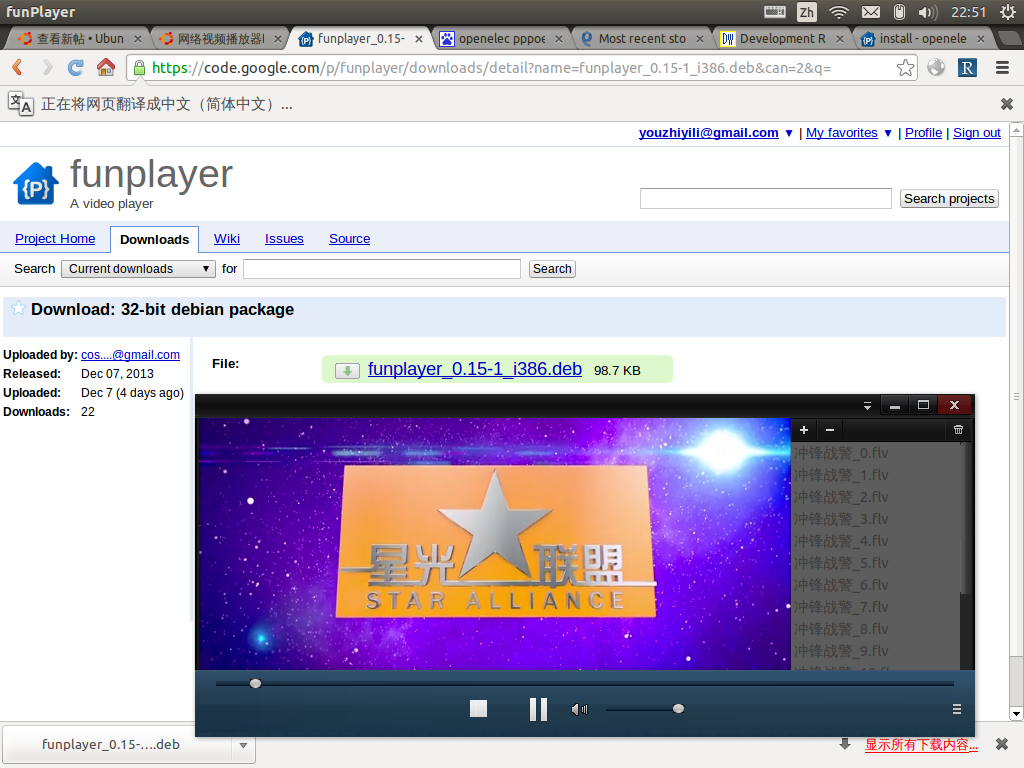
Task: Switch to the openelec pppoe tab
Action: click(502, 39)
